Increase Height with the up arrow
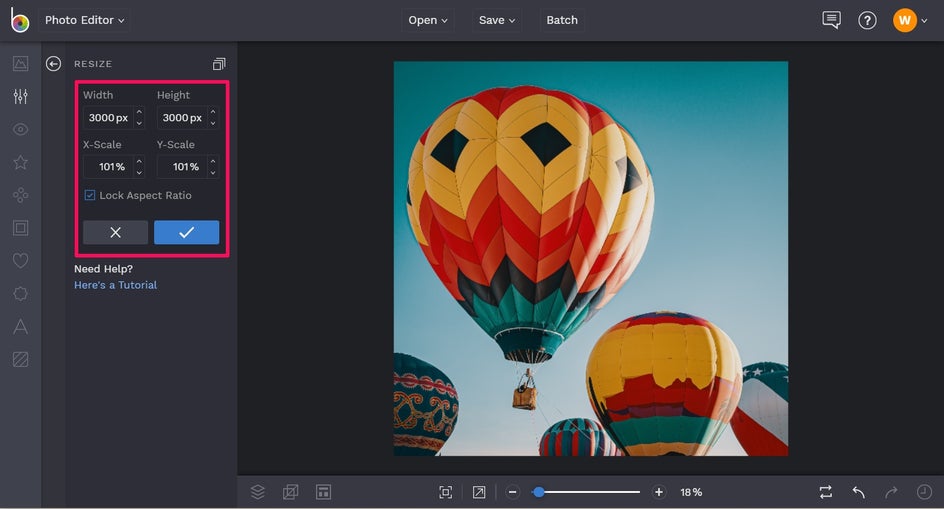 click(213, 111)
